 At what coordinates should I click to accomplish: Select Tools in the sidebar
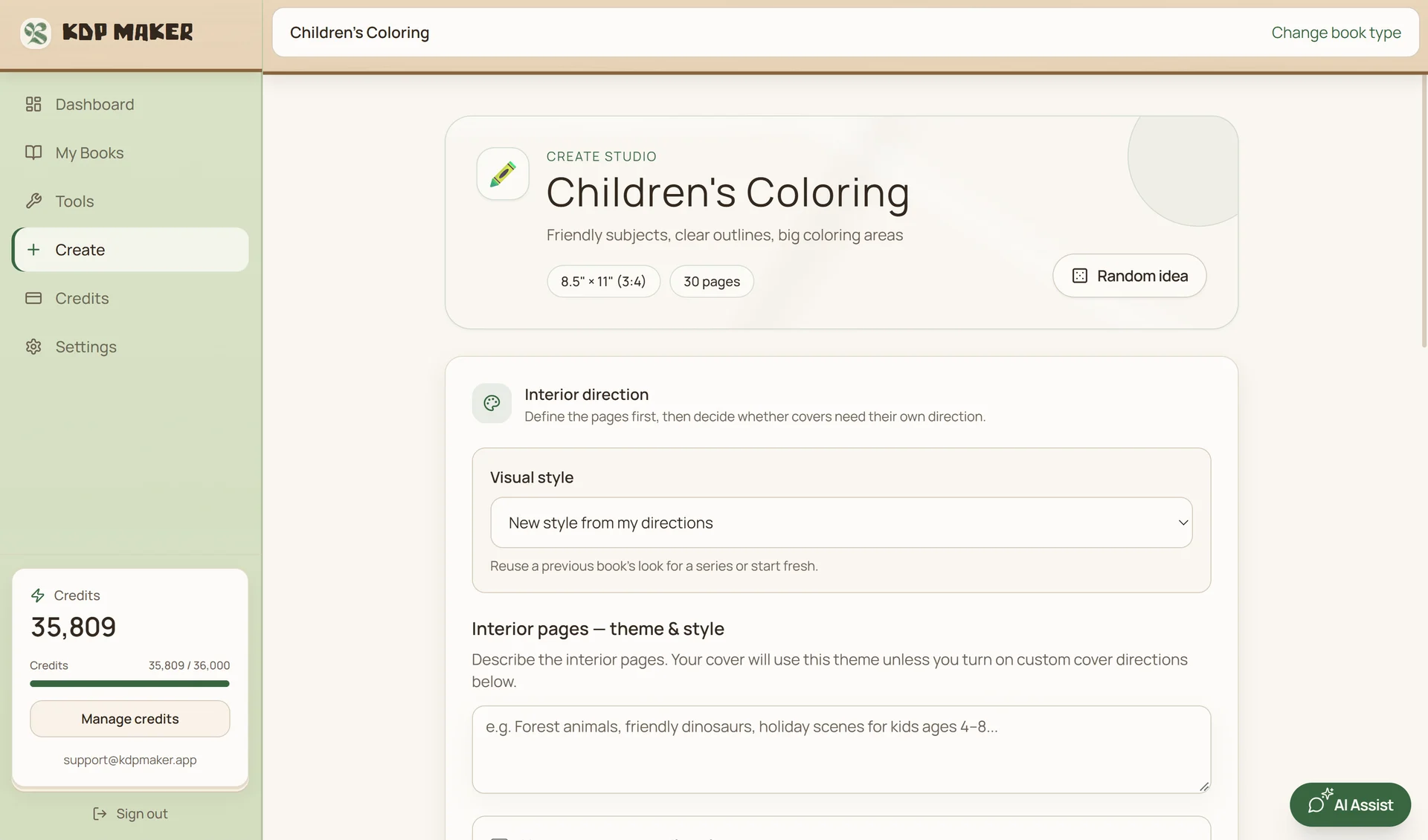click(x=130, y=201)
